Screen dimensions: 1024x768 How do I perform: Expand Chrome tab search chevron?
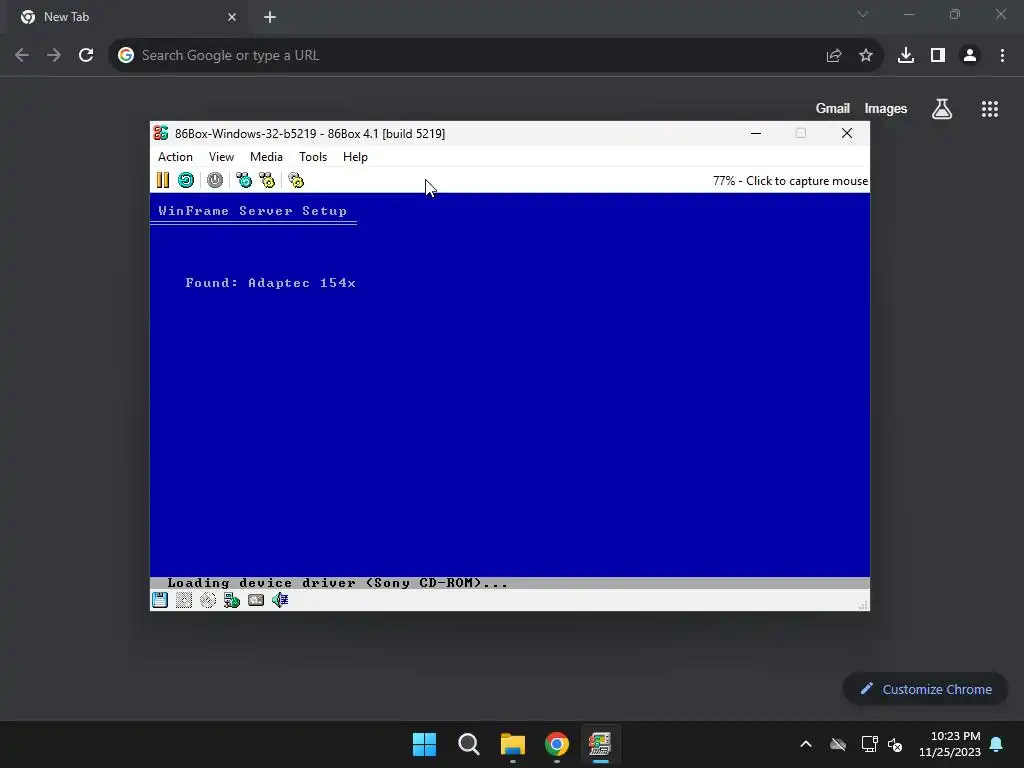[863, 14]
